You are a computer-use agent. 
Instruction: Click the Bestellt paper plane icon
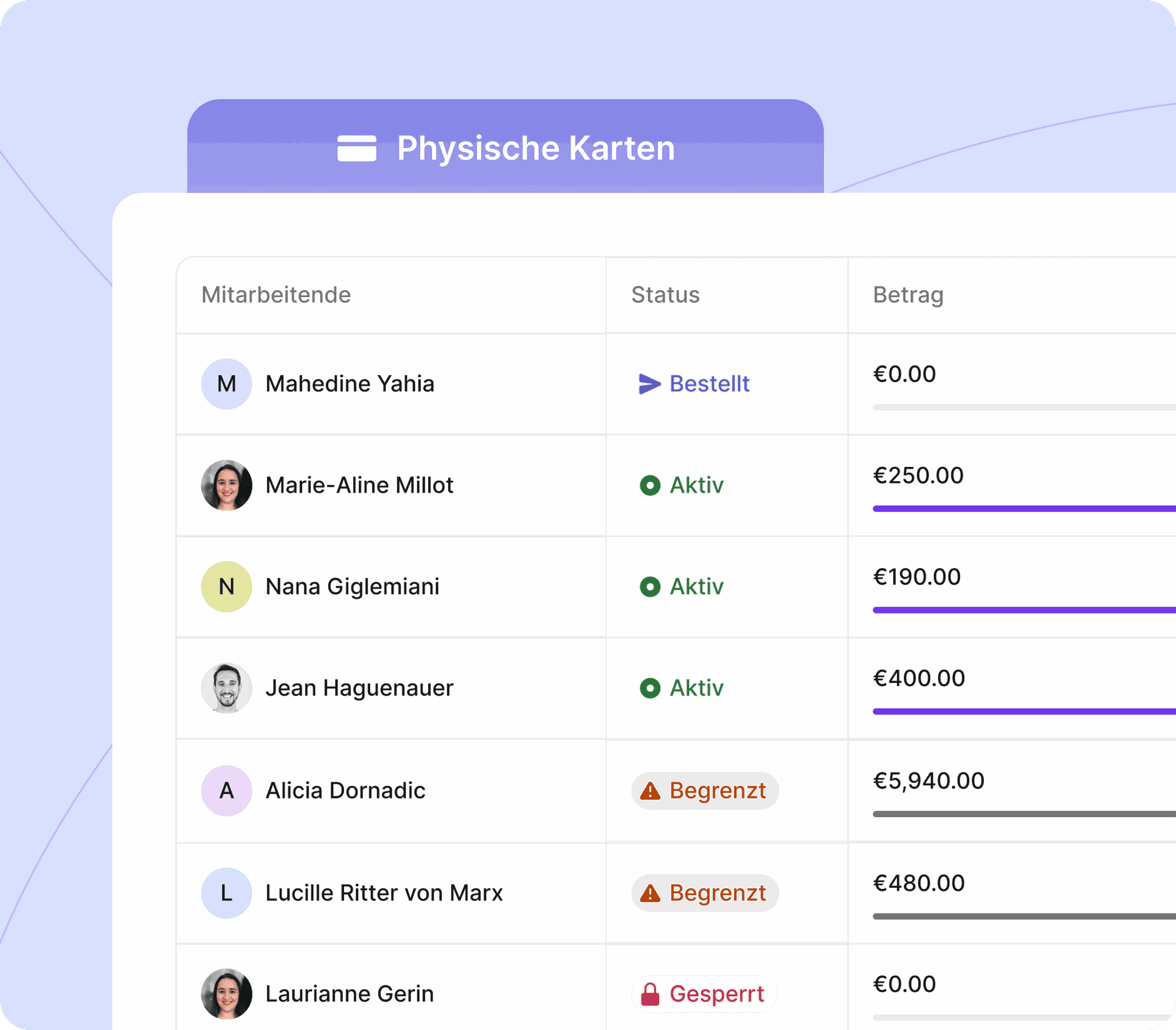(649, 384)
